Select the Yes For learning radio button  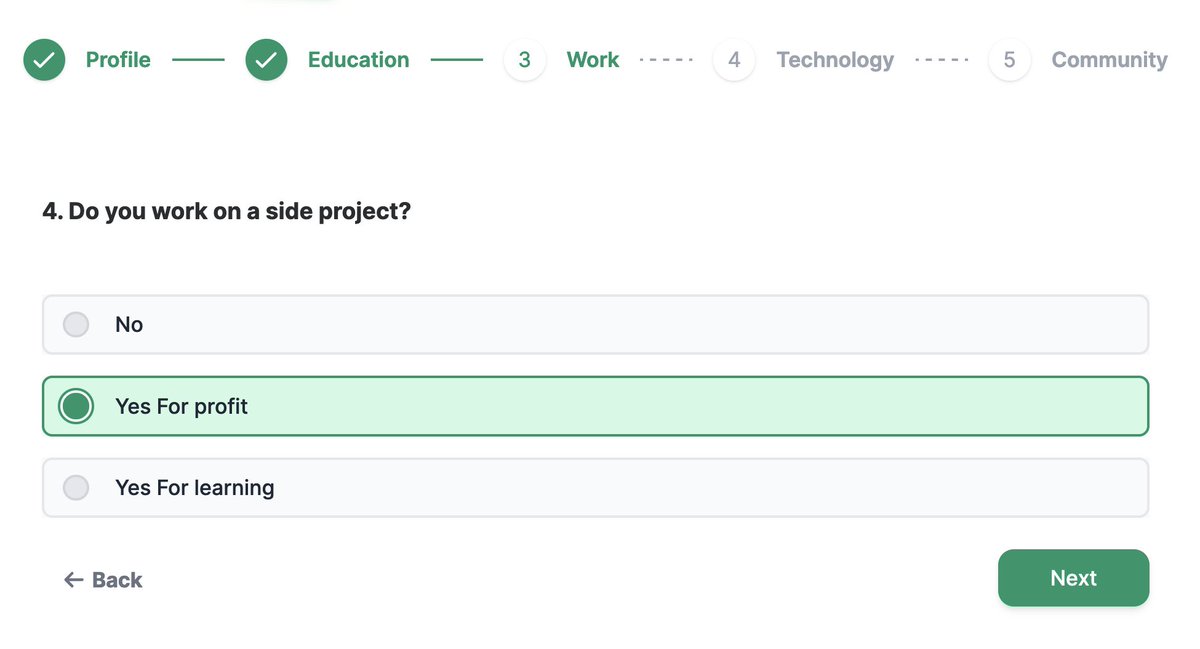point(76,488)
